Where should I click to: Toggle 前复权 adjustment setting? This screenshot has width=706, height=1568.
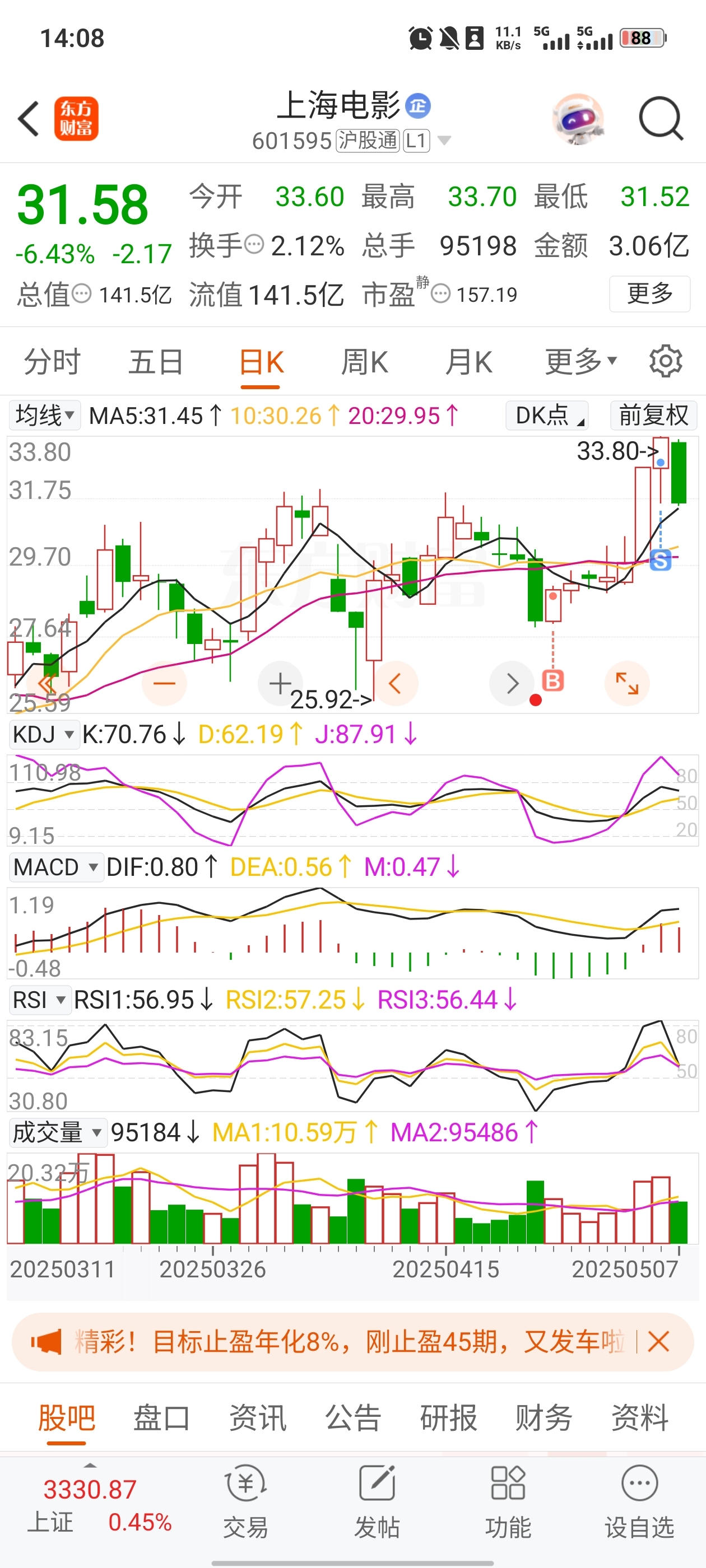[654, 416]
